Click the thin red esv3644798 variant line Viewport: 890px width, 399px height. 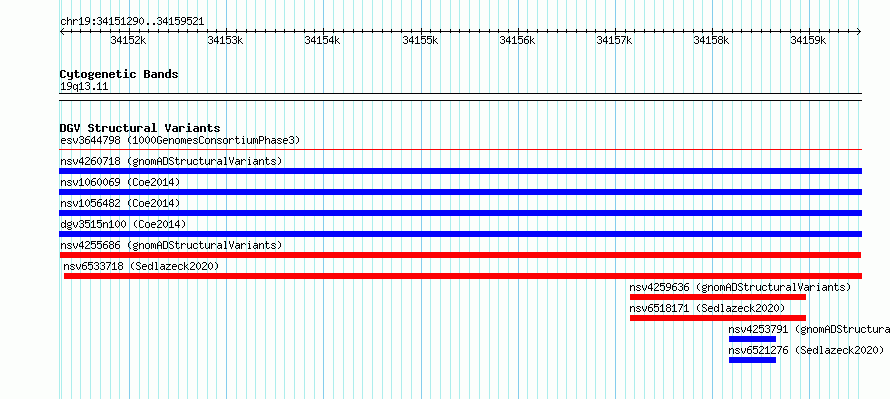461,150
